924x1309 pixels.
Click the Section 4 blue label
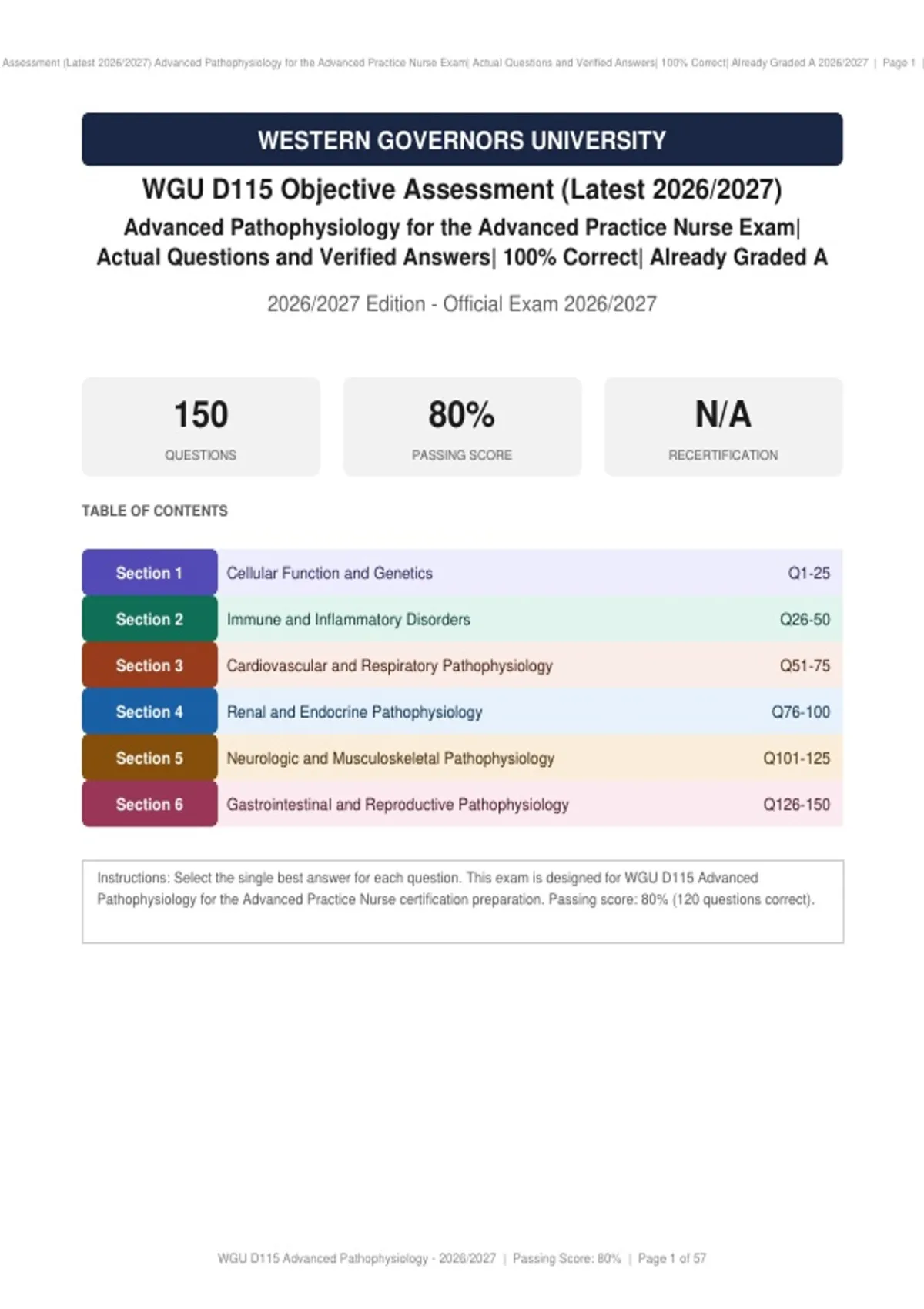149,711
